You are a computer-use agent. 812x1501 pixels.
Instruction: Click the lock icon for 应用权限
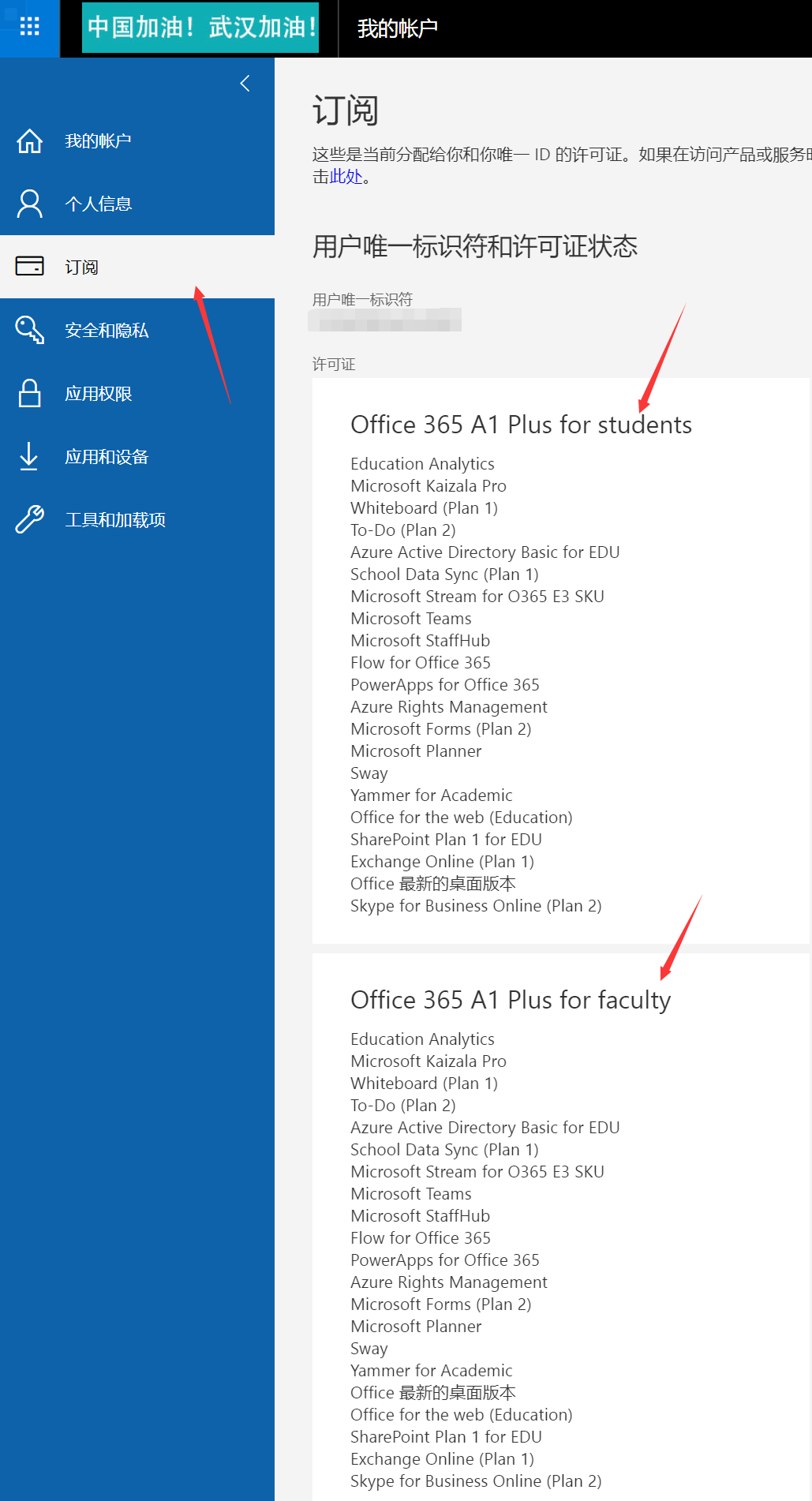30,393
